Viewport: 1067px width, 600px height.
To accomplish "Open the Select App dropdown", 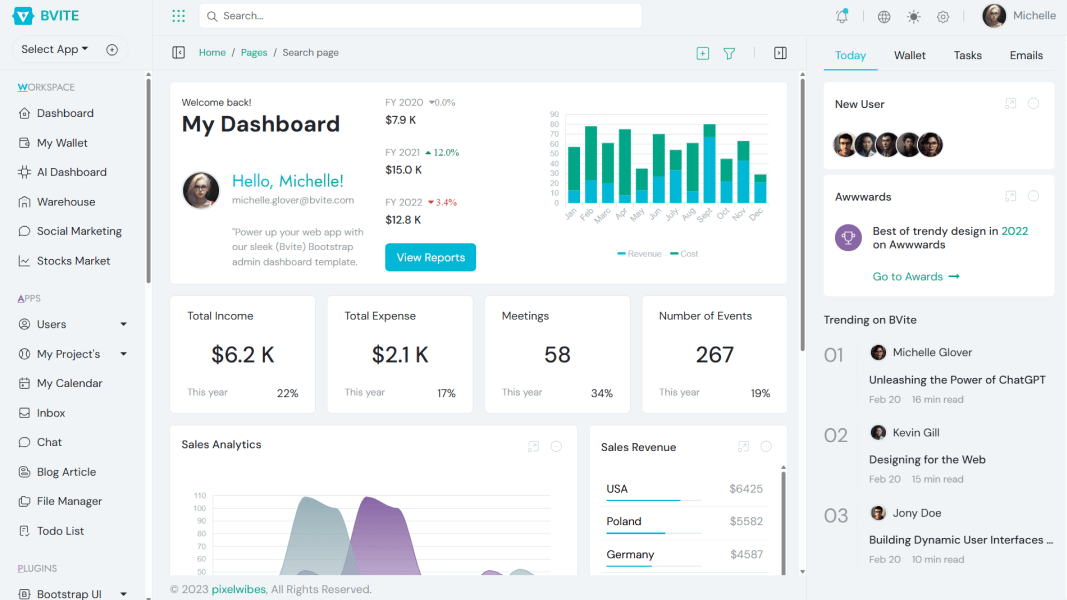I will pyautogui.click(x=53, y=48).
